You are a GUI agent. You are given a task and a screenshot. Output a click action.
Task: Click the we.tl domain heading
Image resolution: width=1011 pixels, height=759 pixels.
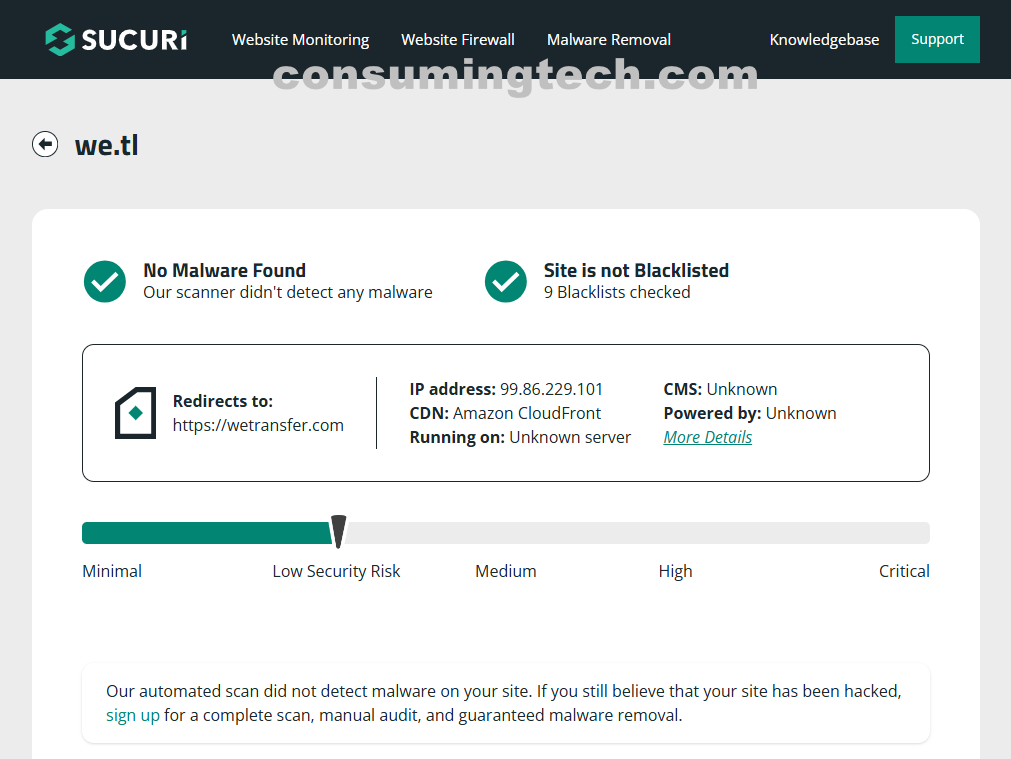pyautogui.click(x=107, y=145)
